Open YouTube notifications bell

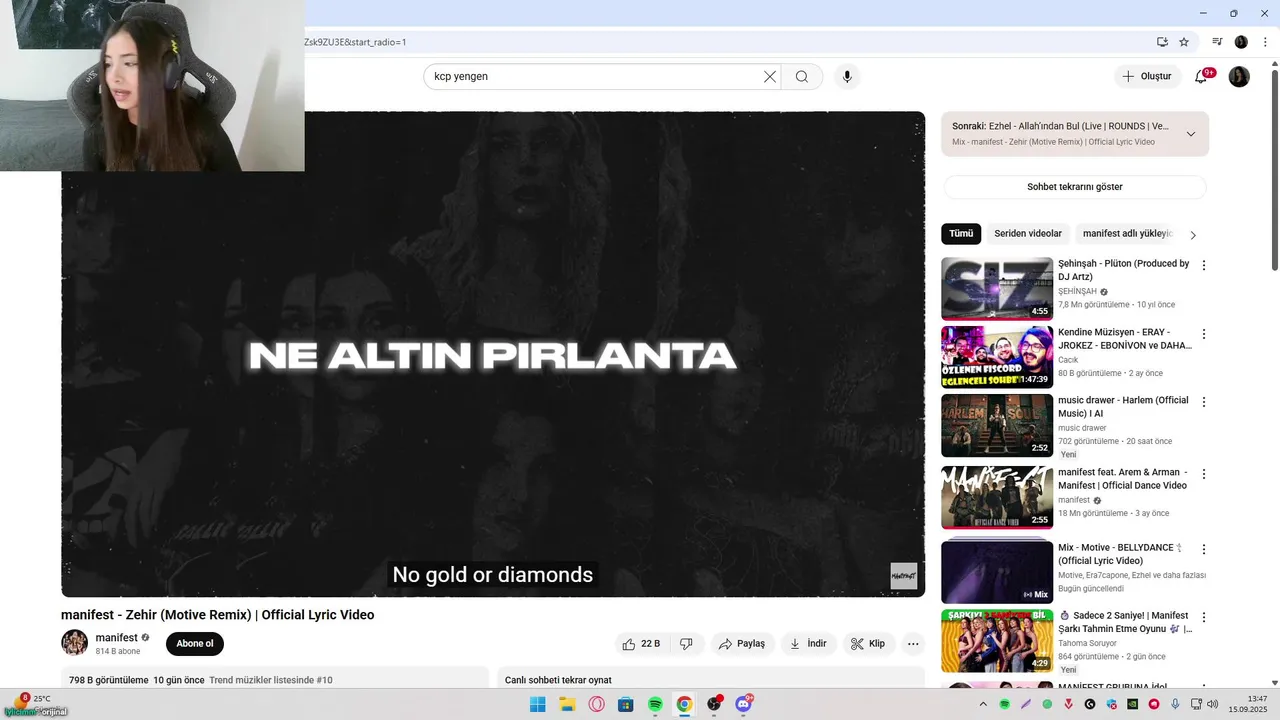pos(1202,76)
